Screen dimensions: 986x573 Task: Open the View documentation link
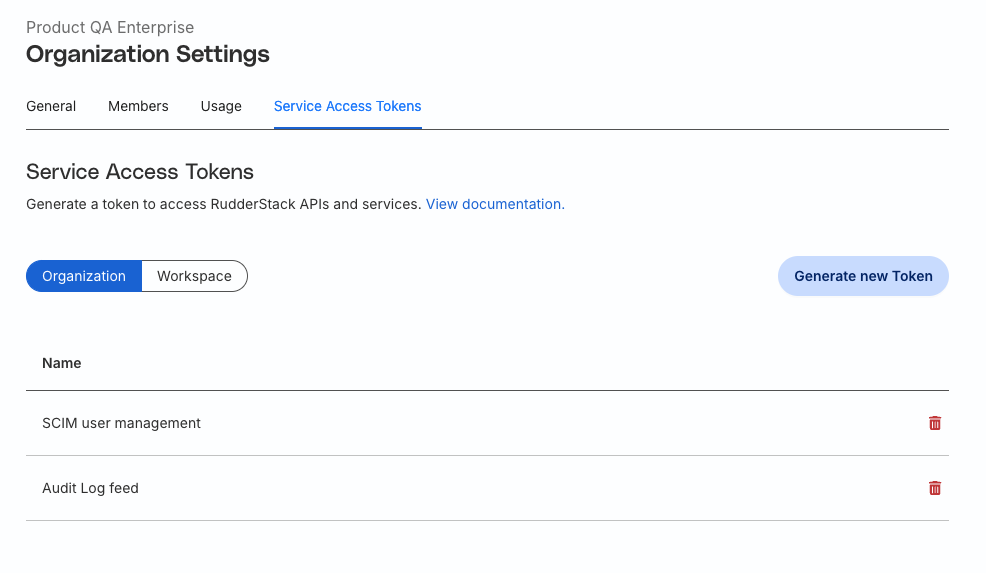click(x=495, y=204)
